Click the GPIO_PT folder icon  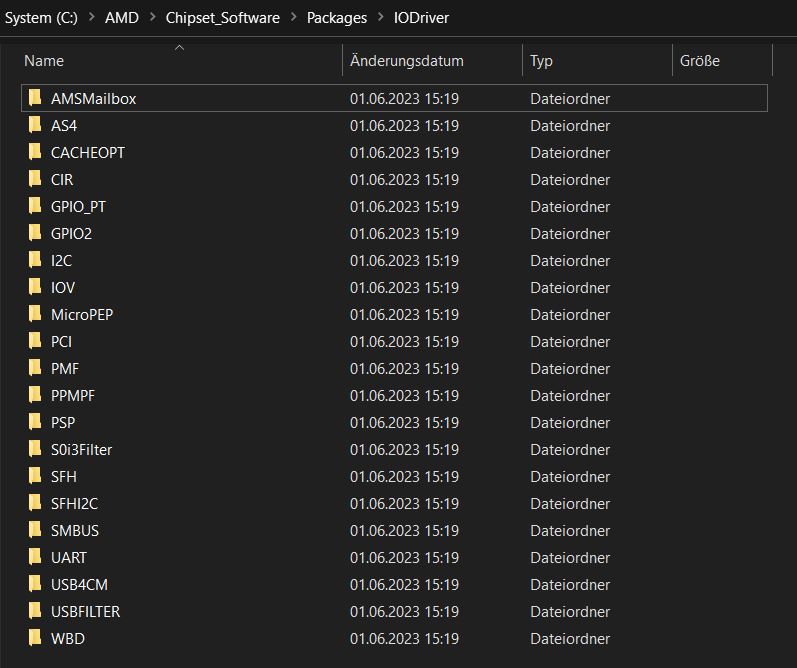tap(35, 205)
